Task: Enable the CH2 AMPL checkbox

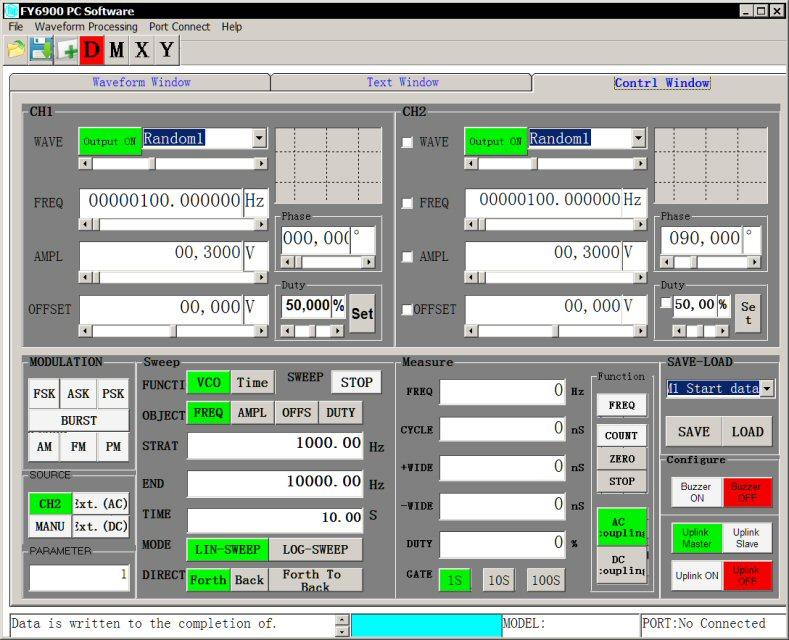Action: 408,257
